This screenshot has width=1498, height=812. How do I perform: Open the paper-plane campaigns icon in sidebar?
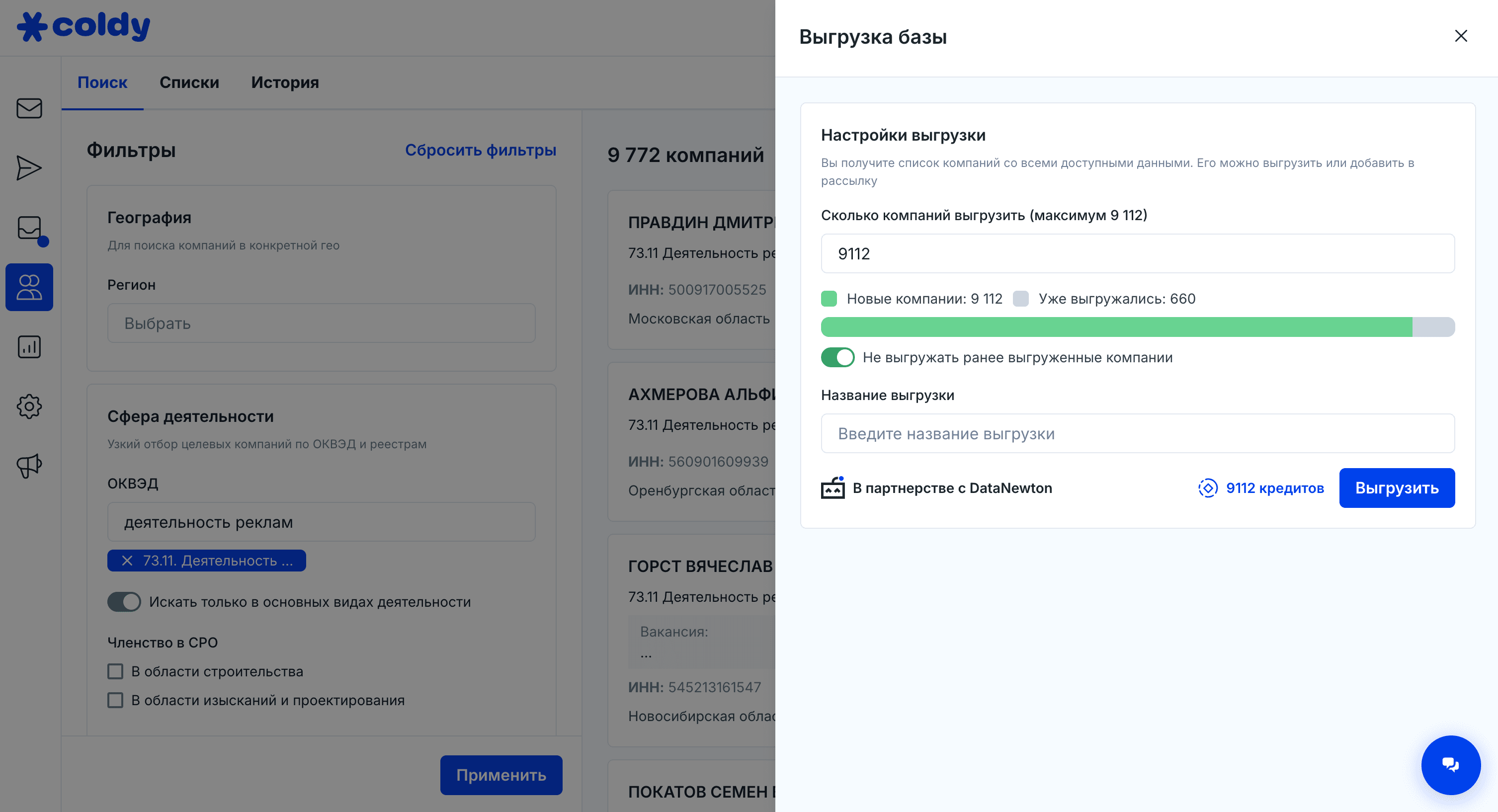pos(29,168)
